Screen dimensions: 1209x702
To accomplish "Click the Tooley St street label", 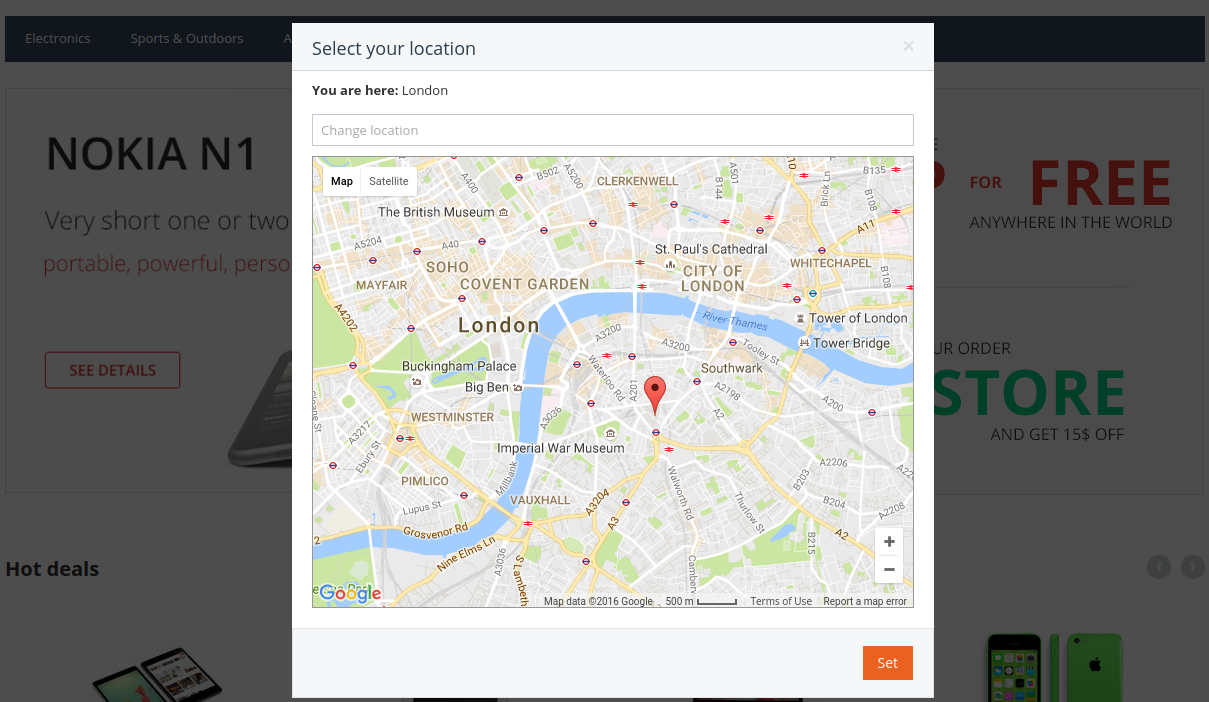I will [761, 350].
